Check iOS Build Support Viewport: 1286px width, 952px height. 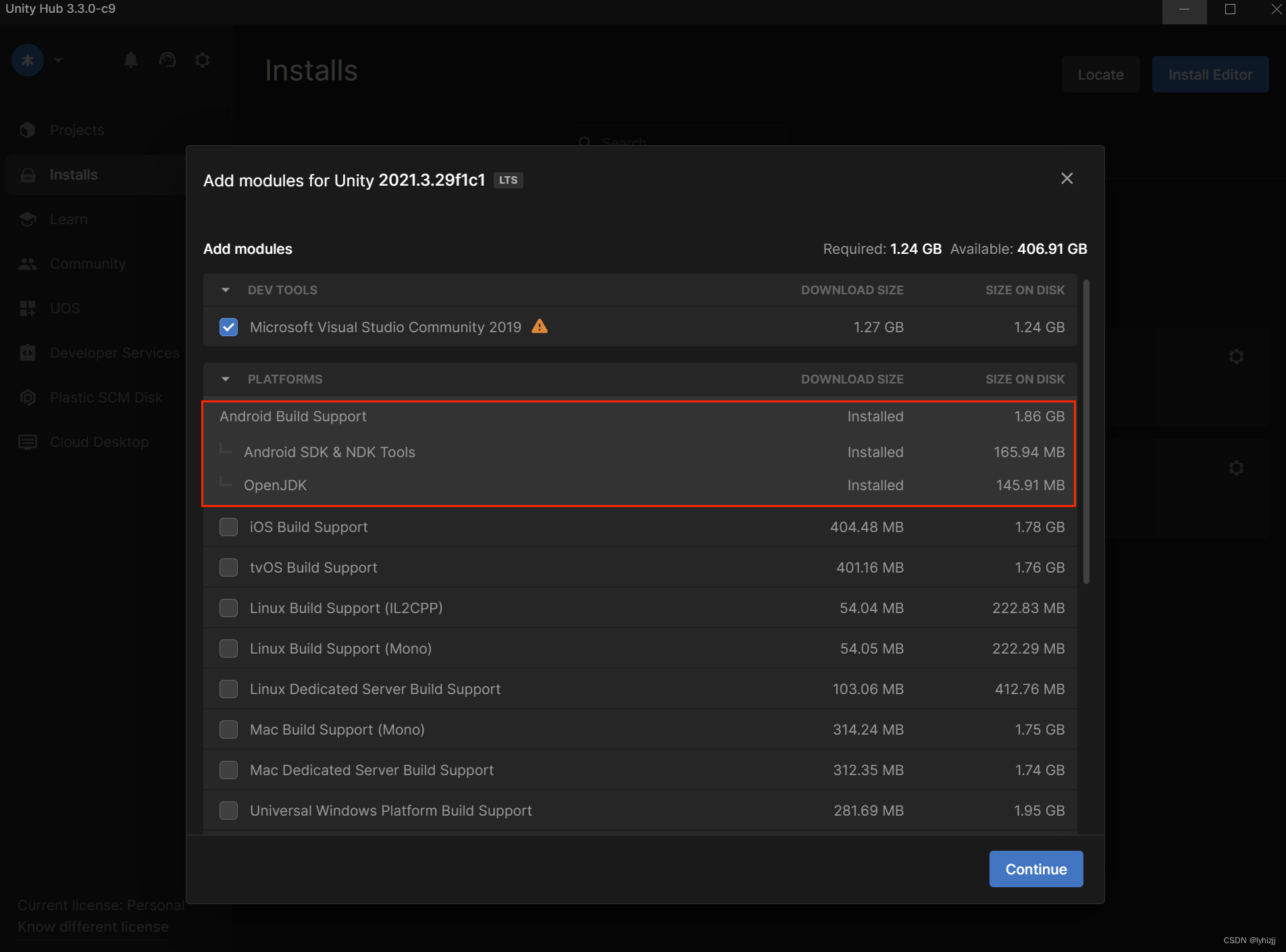point(229,527)
